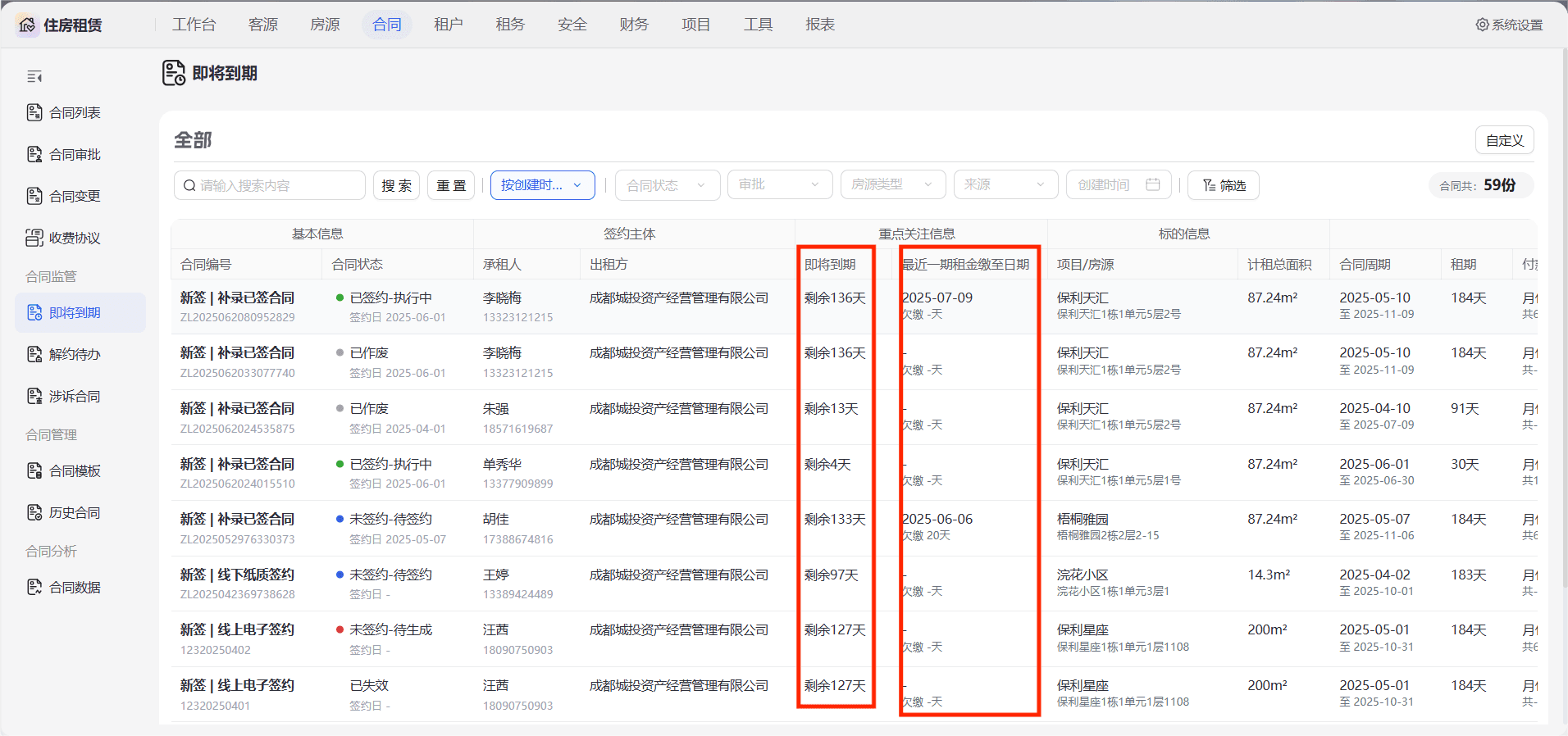Click the 筛选 filter icon
Screen dimensions: 1568x736
pyautogui.click(x=1209, y=185)
